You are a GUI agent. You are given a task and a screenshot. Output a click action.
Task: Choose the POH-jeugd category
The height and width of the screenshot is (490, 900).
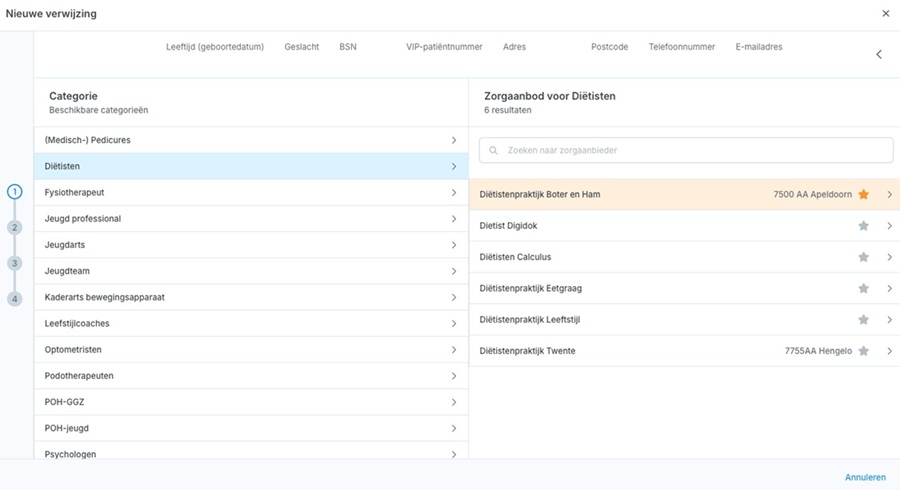(251, 429)
